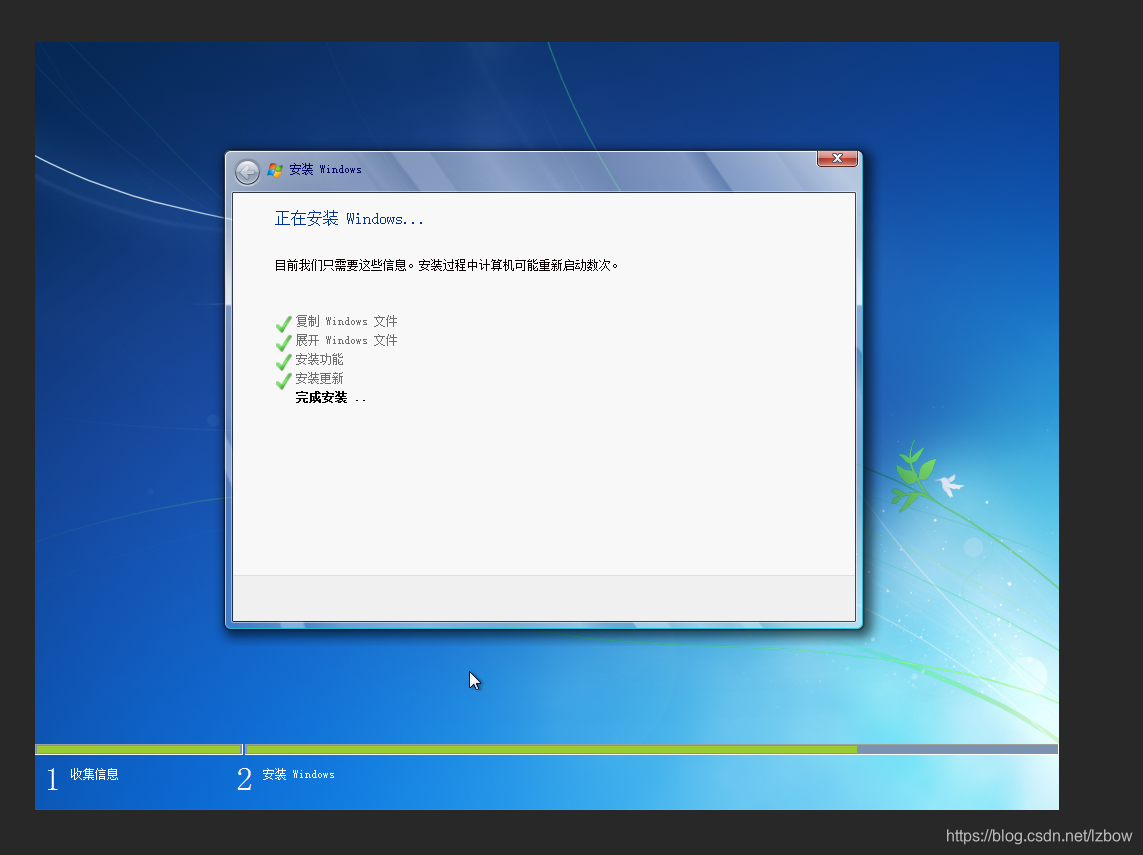The image size is (1143, 855).
Task: Click the 安装 Windows stage label at the bottom
Action: pyautogui.click(x=298, y=774)
